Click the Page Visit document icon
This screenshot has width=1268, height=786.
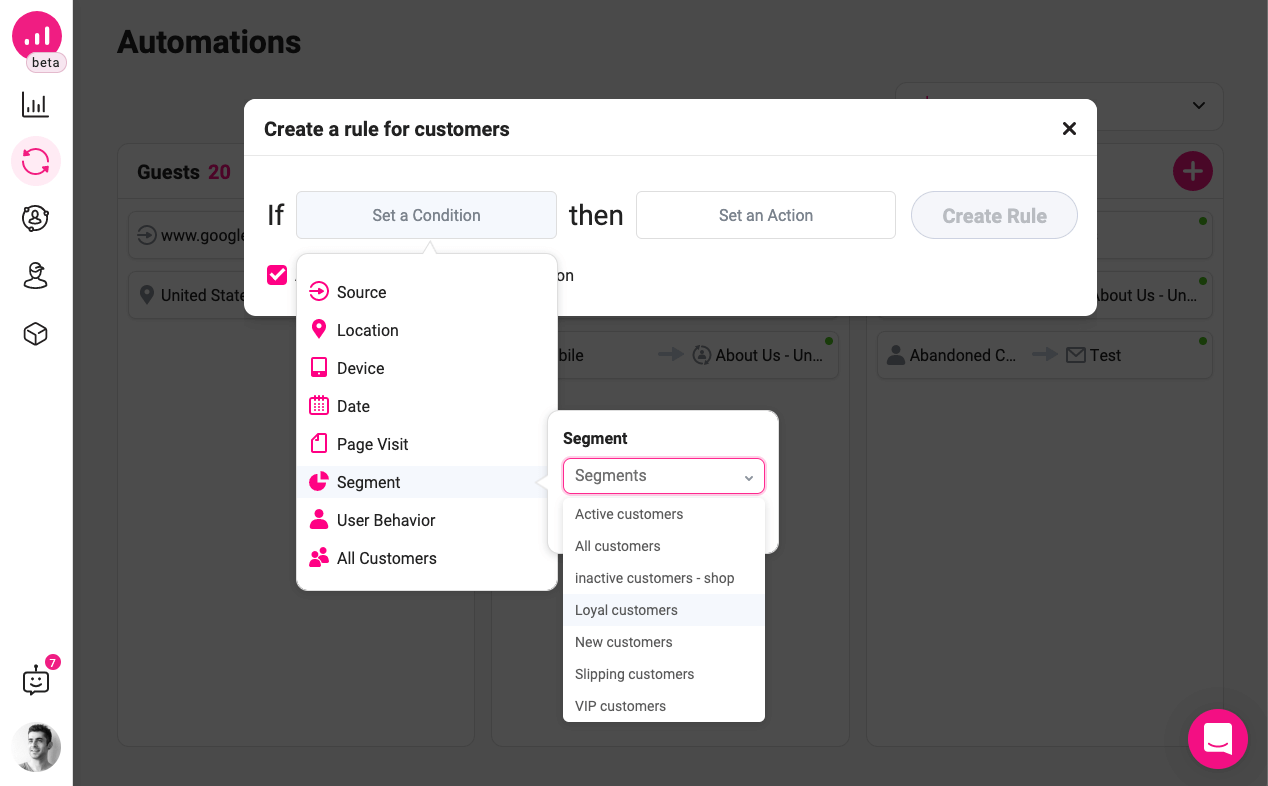319,443
